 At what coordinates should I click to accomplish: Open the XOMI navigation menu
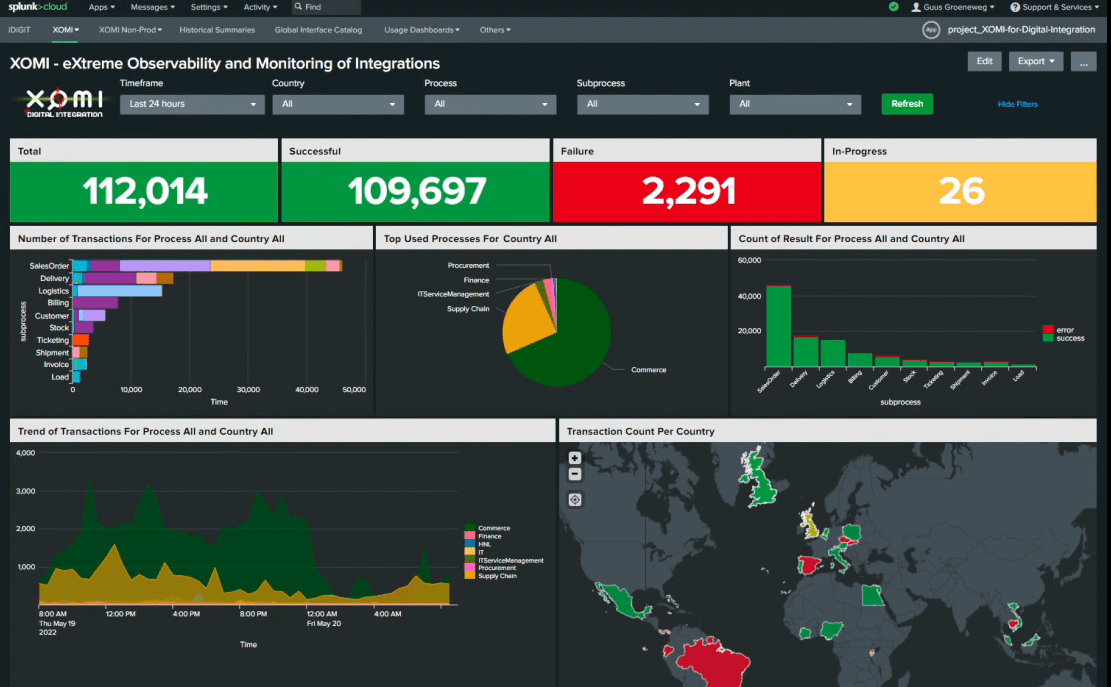65,30
